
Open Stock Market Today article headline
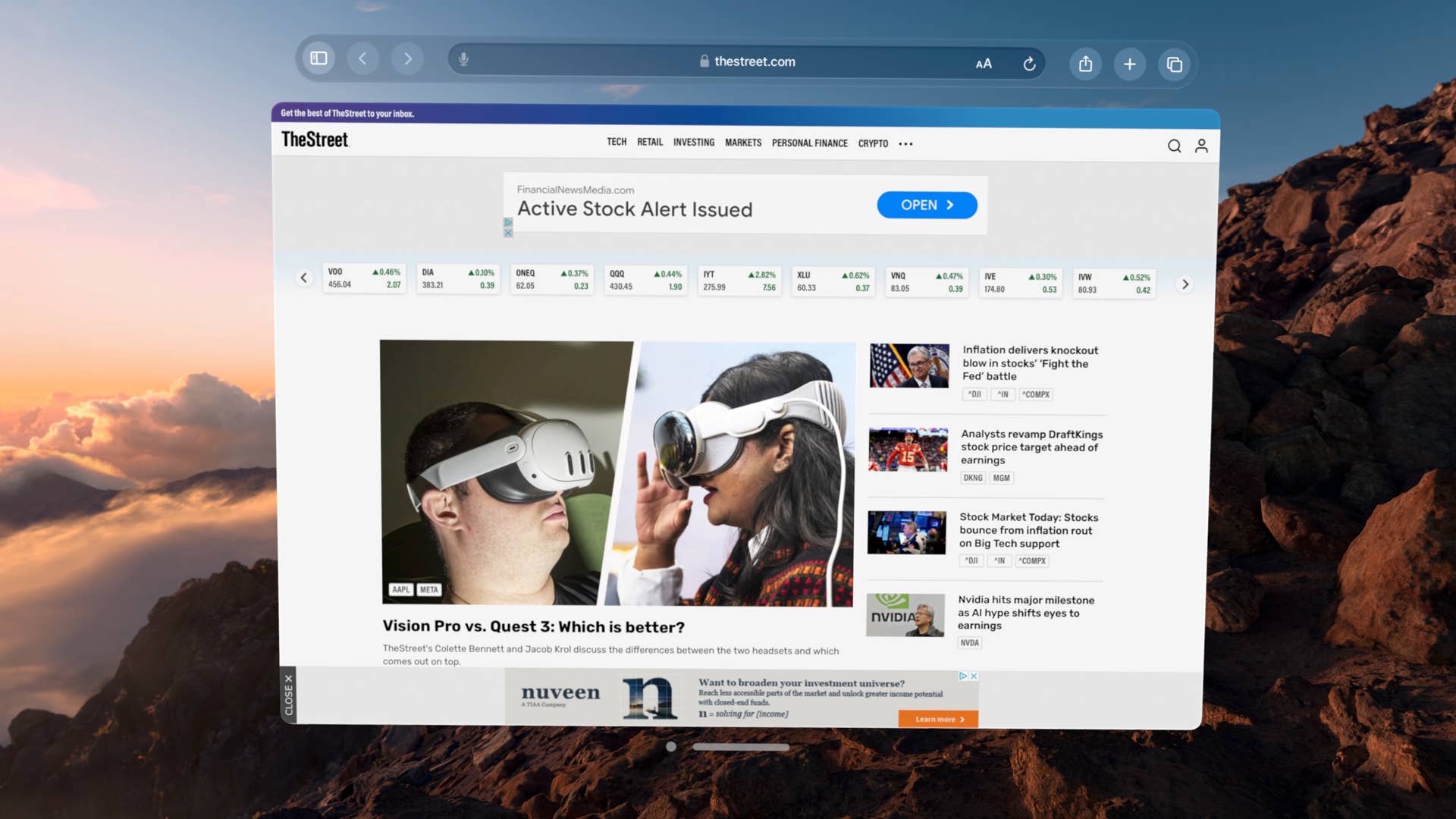[x=1028, y=530]
